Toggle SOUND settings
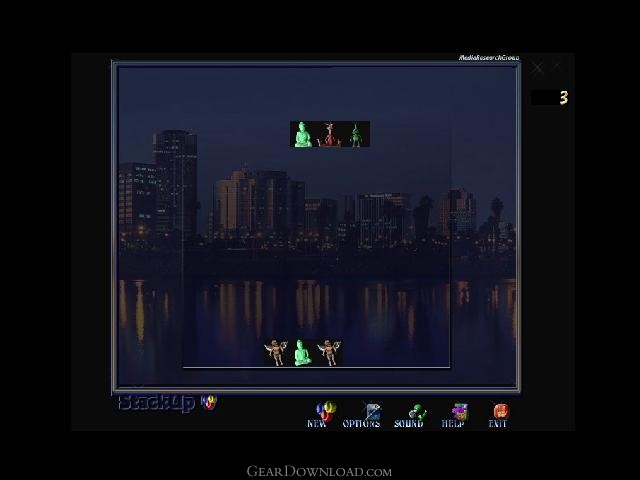Viewport: 640px width, 480px height. tap(409, 416)
